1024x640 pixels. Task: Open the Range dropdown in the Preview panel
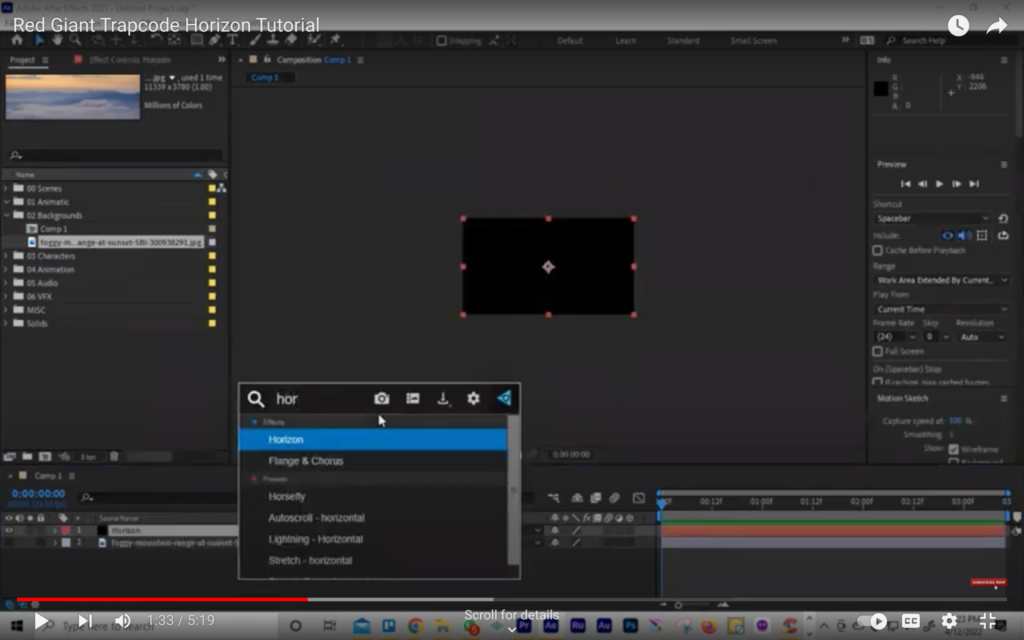click(x=938, y=280)
